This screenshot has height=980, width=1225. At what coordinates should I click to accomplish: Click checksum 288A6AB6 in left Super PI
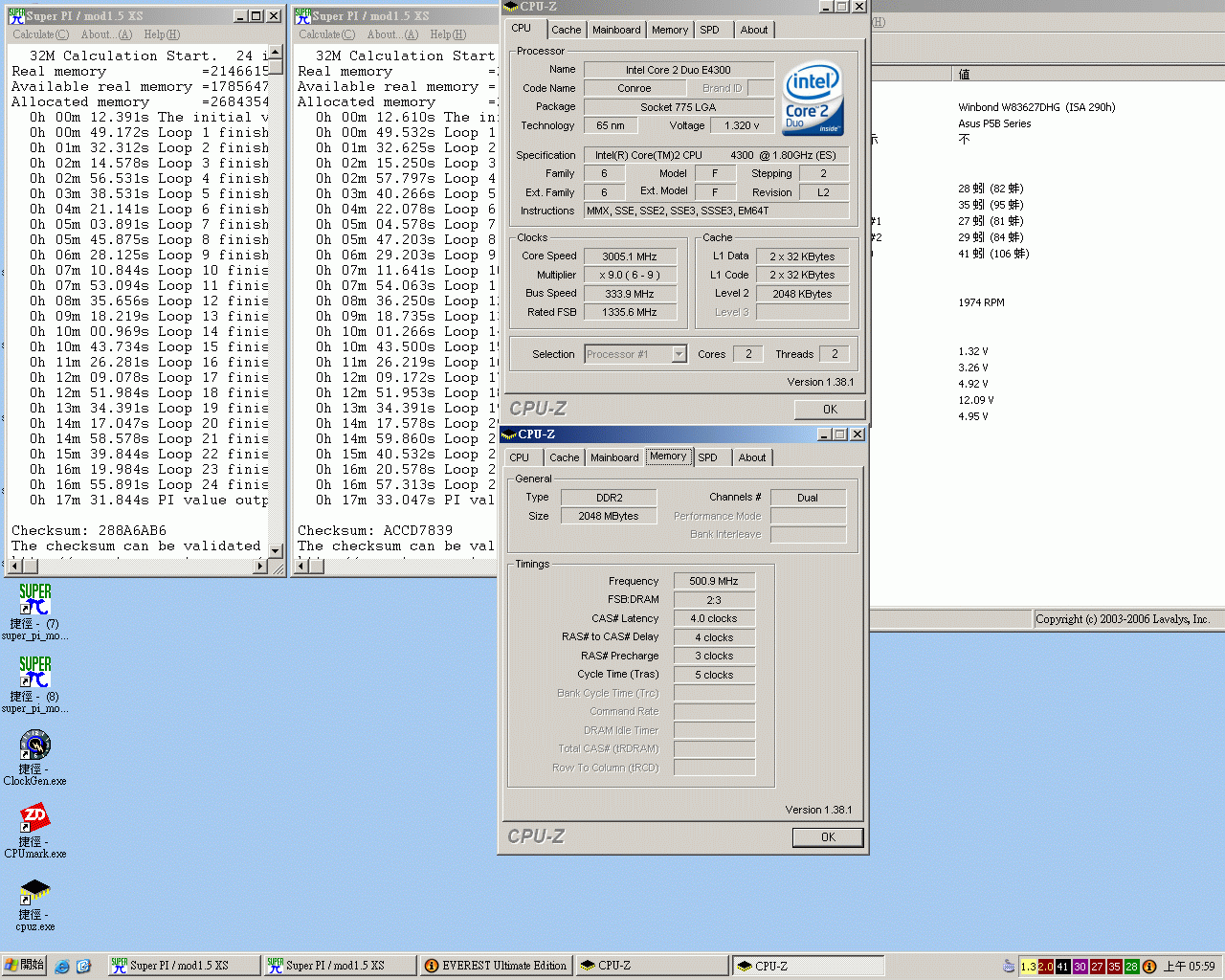click(132, 530)
